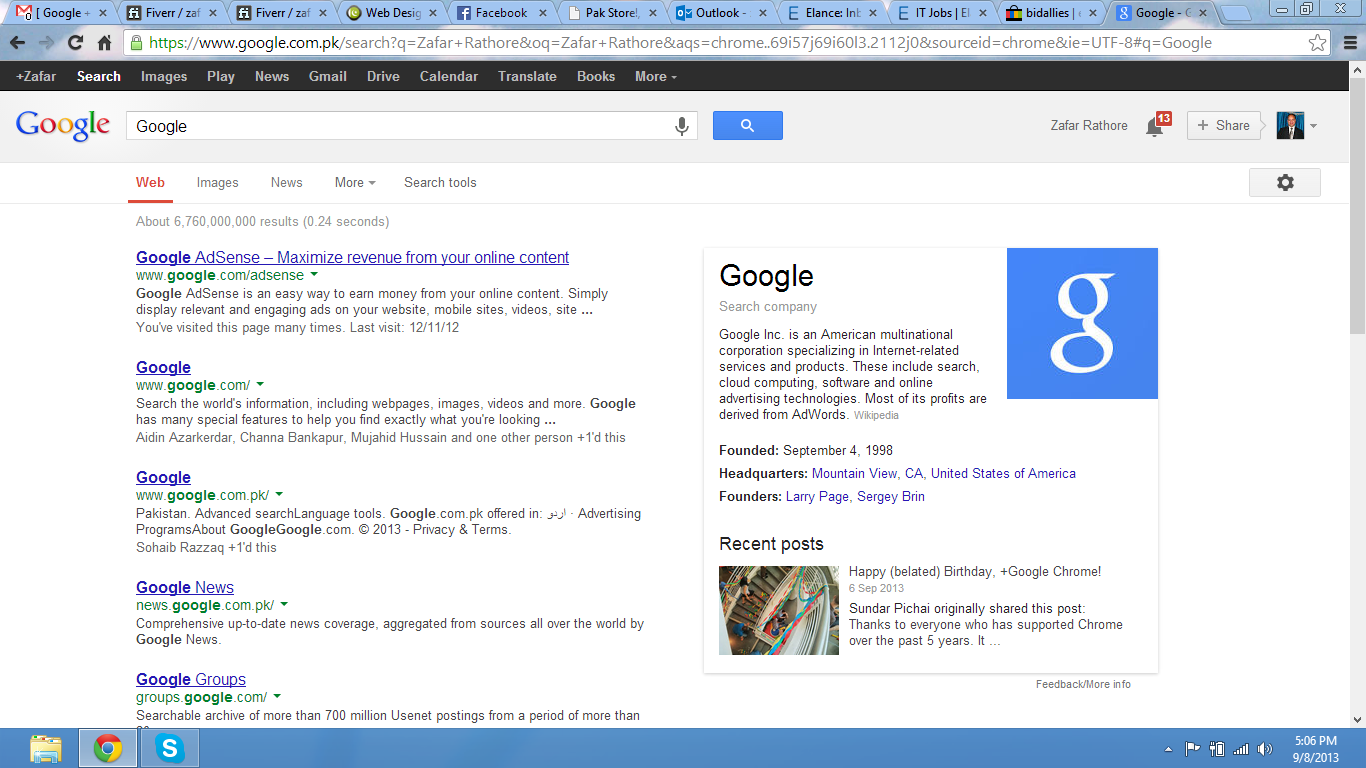Screen dimensions: 1366x768
Task: Switch to the Facebook browser tab
Action: [500, 13]
